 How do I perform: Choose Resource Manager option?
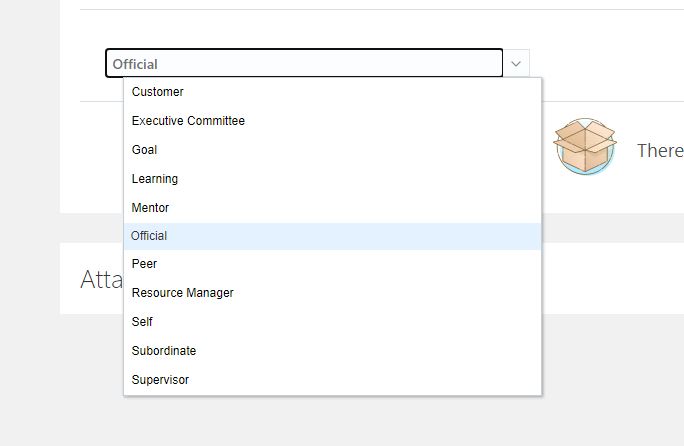click(332, 293)
